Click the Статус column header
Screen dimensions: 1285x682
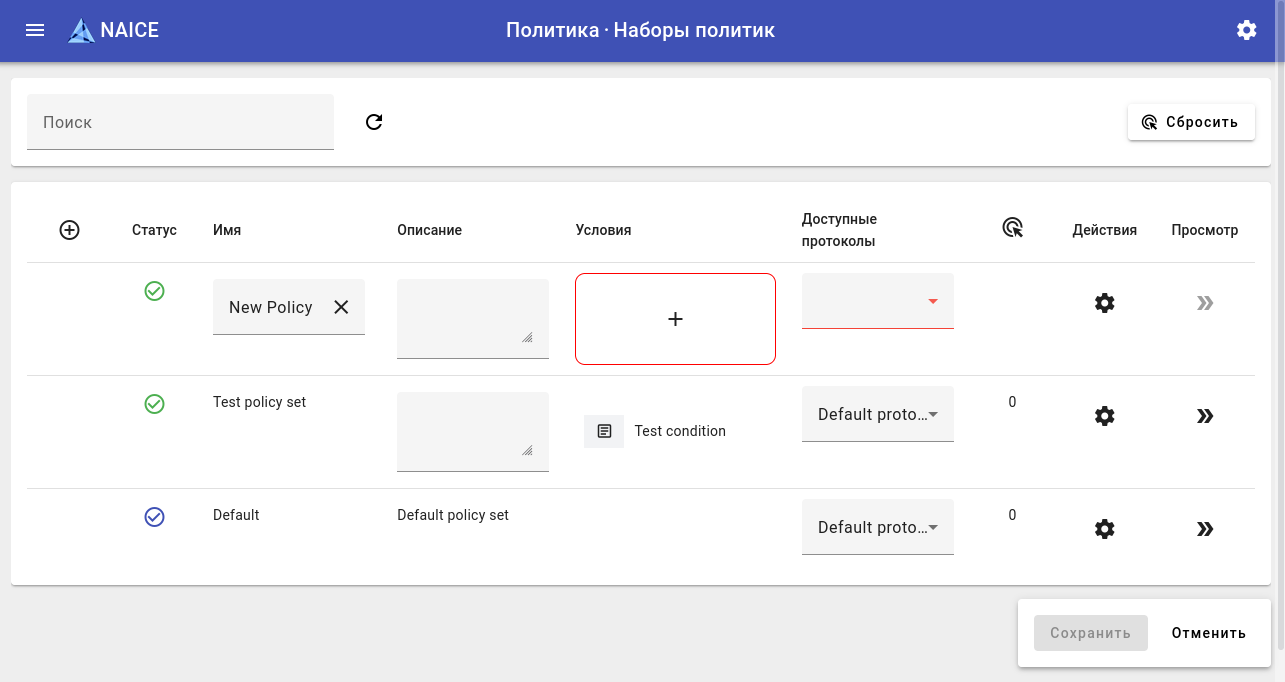pyautogui.click(x=154, y=230)
